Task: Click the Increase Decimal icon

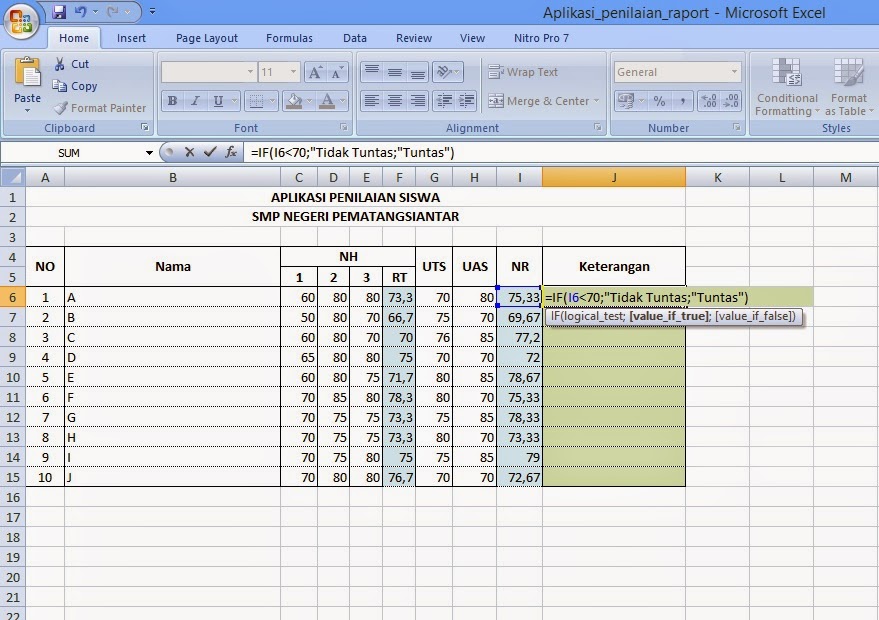Action: [x=707, y=100]
